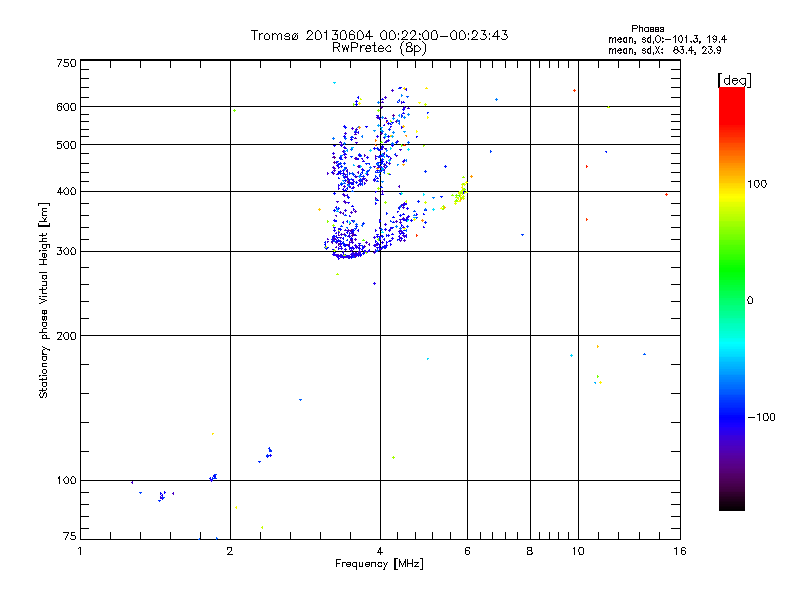Click the plot title 'Tromsø 20130604 00:22:00-00:23:43'
Viewport: 800px width, 600px height.
coord(379,35)
